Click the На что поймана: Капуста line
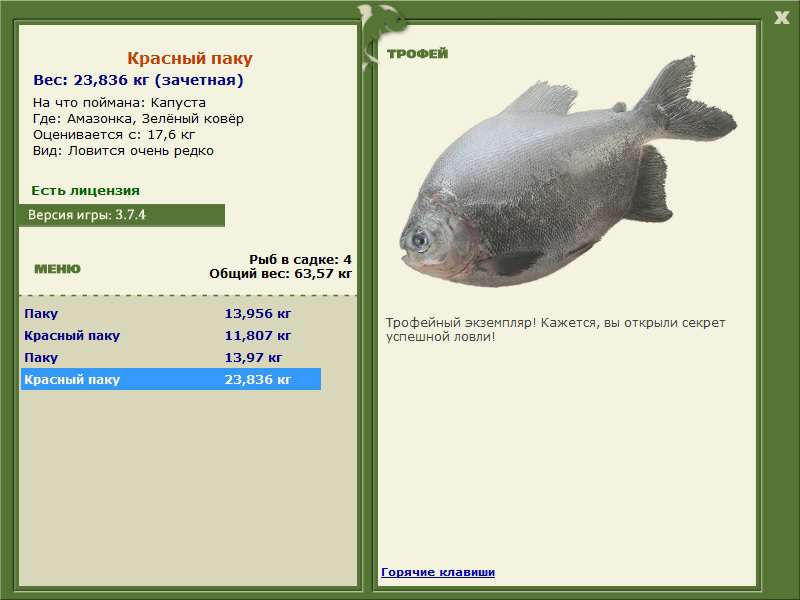 click(x=119, y=103)
